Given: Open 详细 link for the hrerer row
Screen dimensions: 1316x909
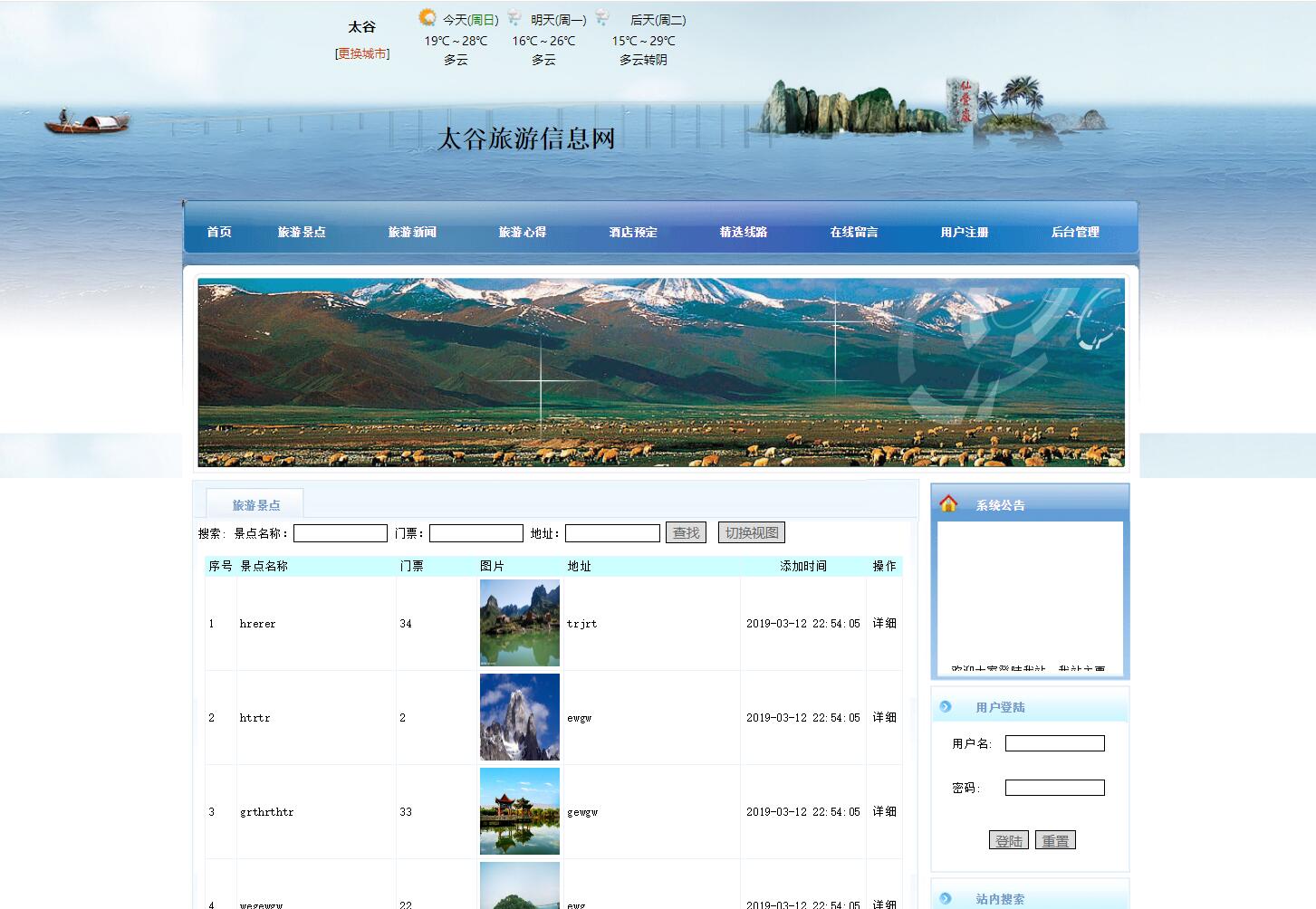Looking at the screenshot, I should coord(883,623).
